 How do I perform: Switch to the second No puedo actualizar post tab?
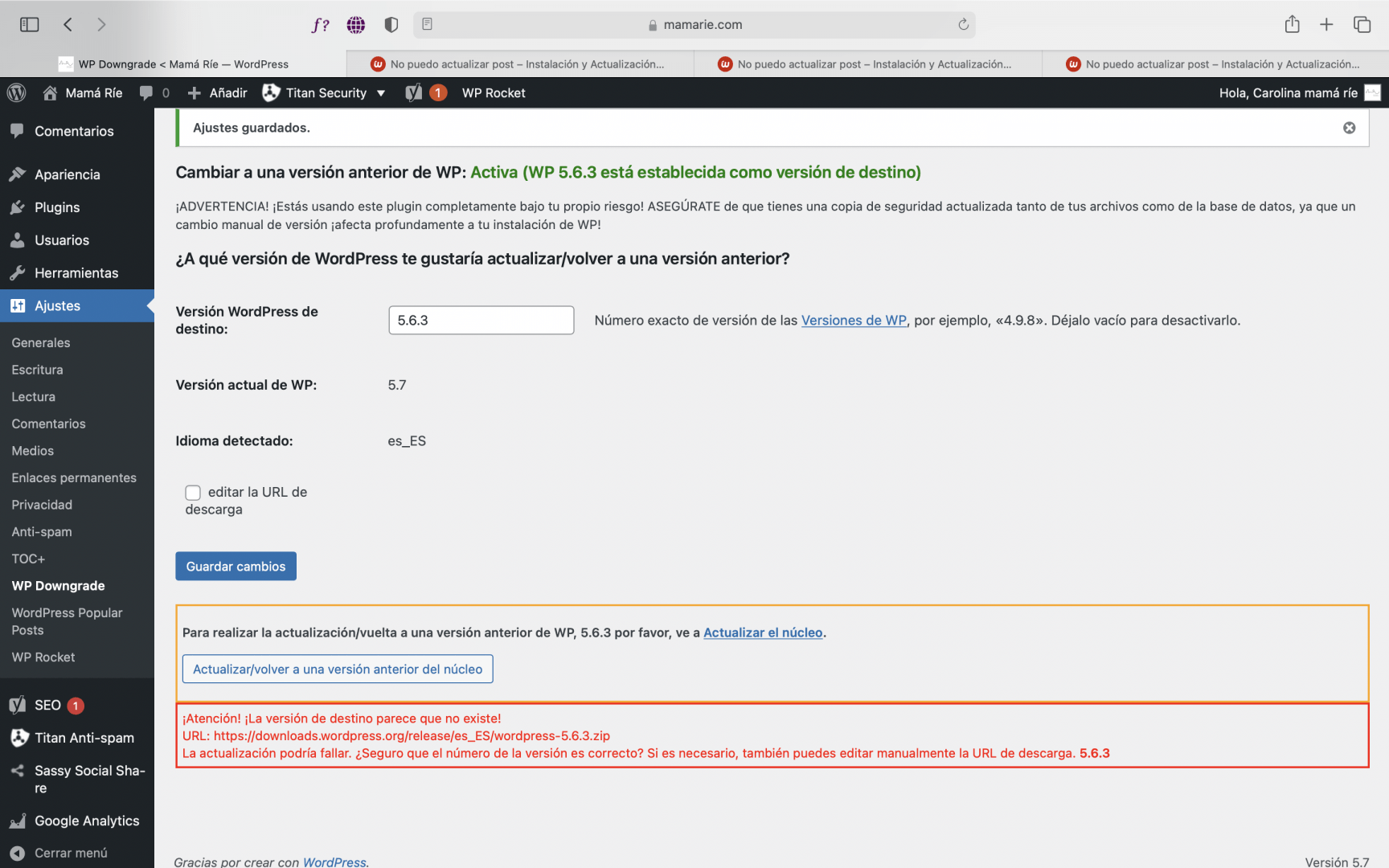click(x=521, y=64)
